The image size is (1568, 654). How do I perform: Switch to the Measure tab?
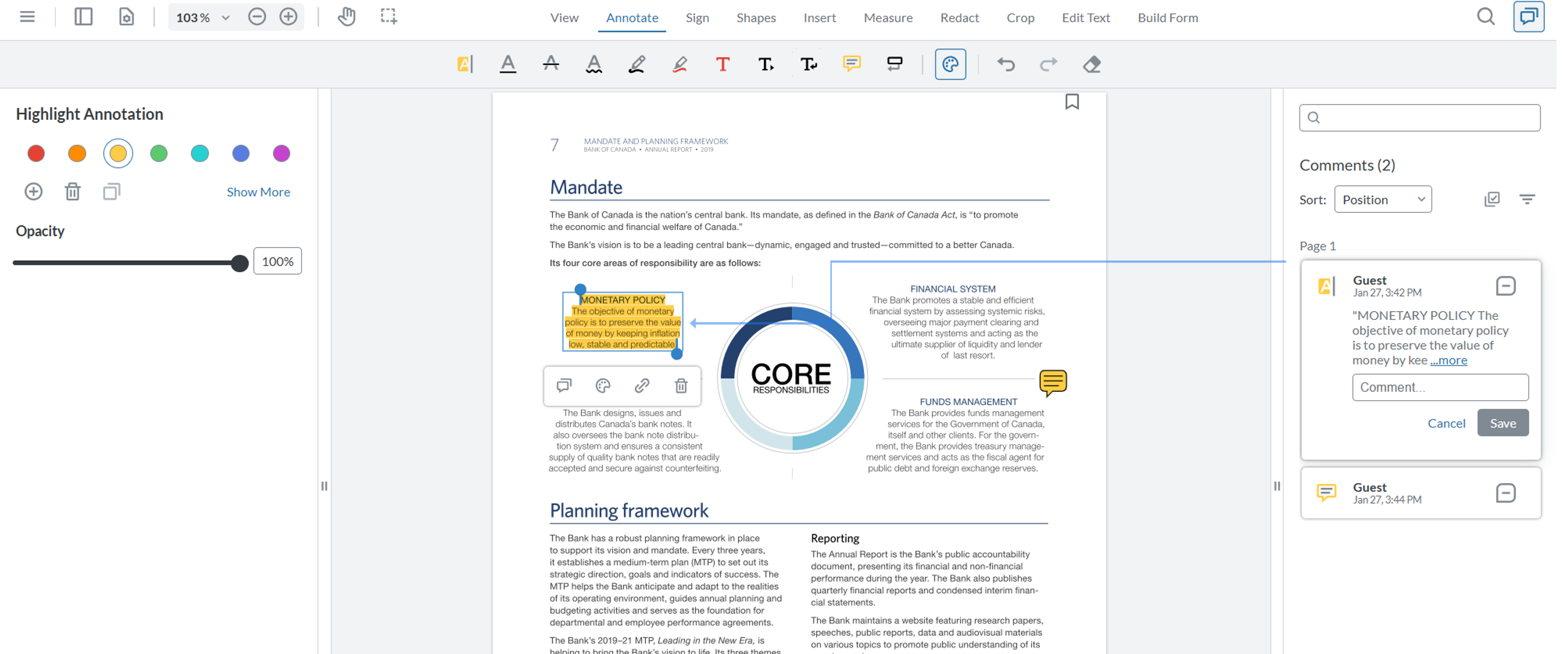[888, 18]
